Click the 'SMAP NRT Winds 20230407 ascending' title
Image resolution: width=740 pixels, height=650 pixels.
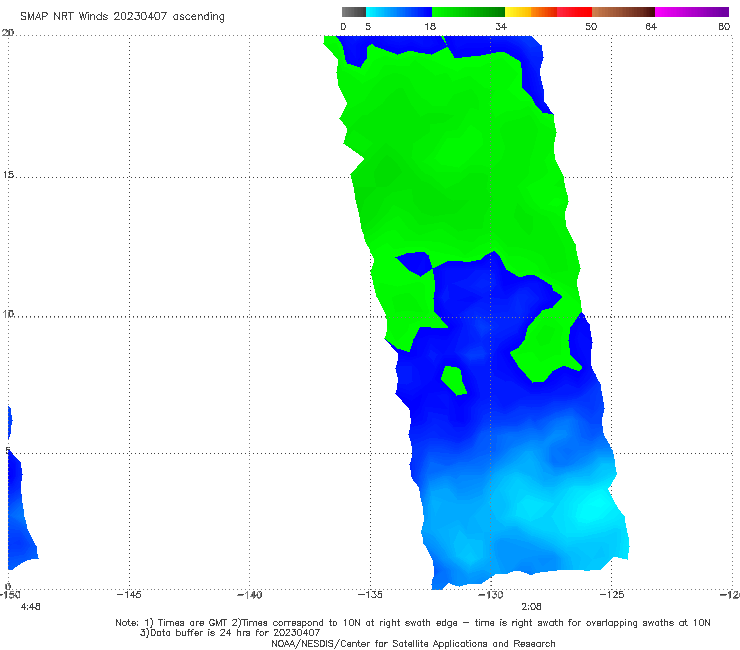[122, 17]
